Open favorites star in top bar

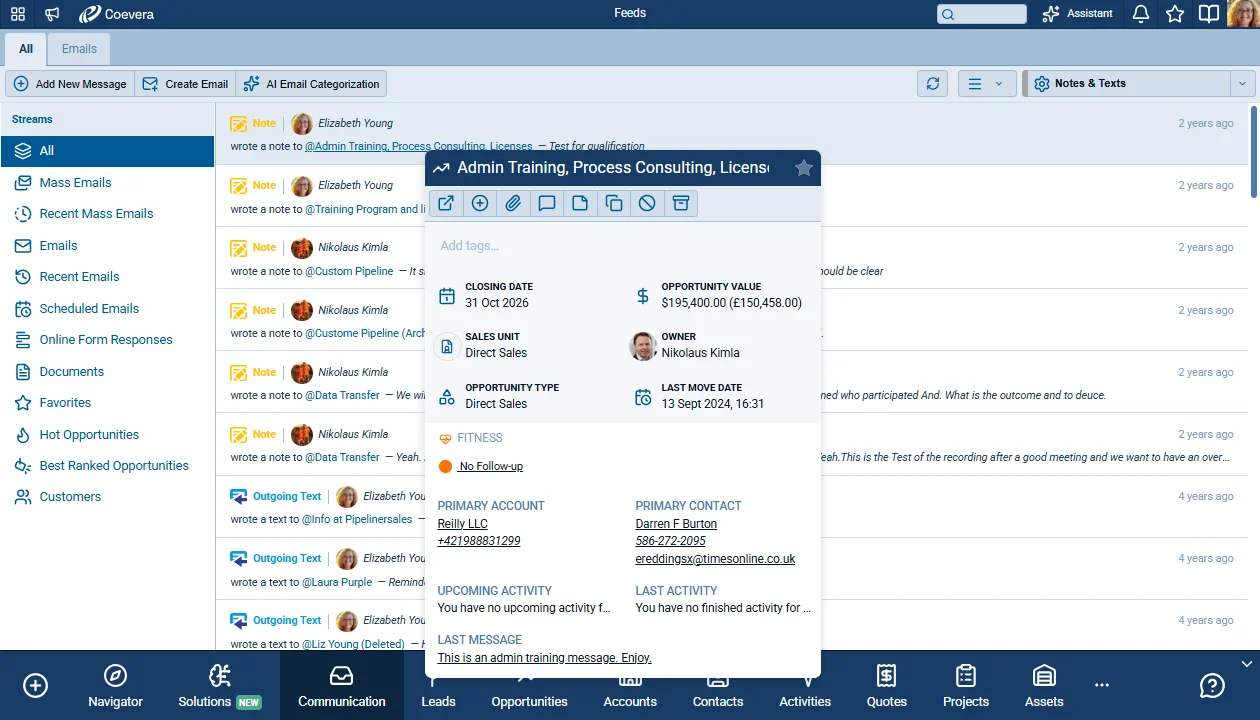click(1175, 14)
